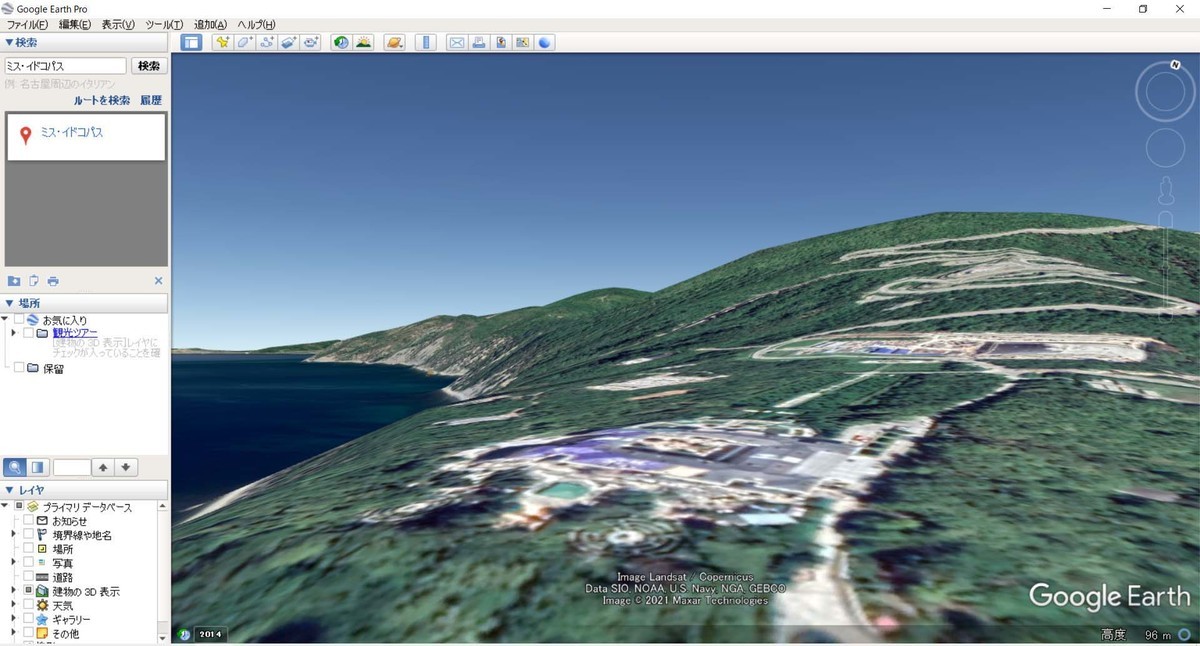
Task: Enable the 場所 layer checkbox
Action: tap(28, 549)
